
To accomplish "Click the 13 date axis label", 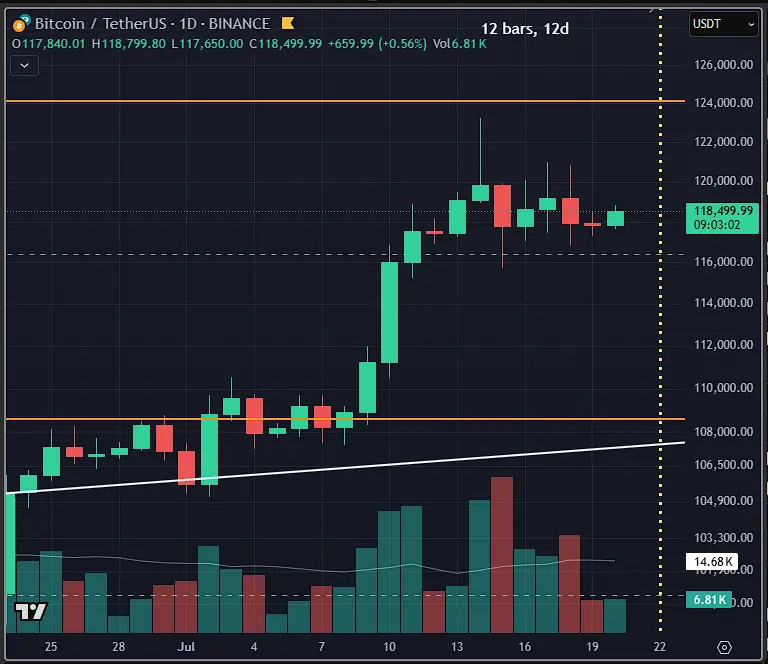I will coord(457,647).
